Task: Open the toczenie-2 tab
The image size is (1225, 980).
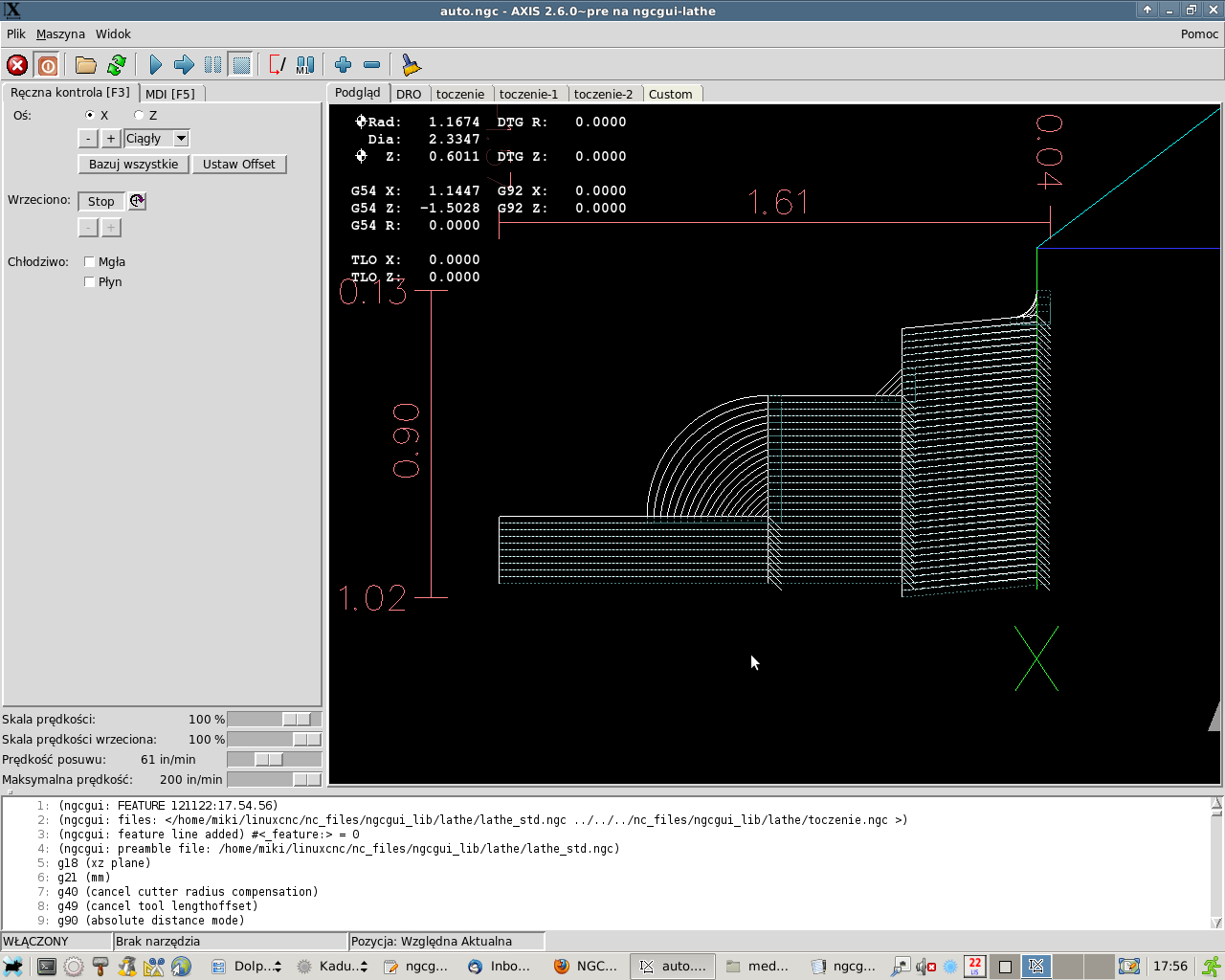Action: tap(603, 94)
